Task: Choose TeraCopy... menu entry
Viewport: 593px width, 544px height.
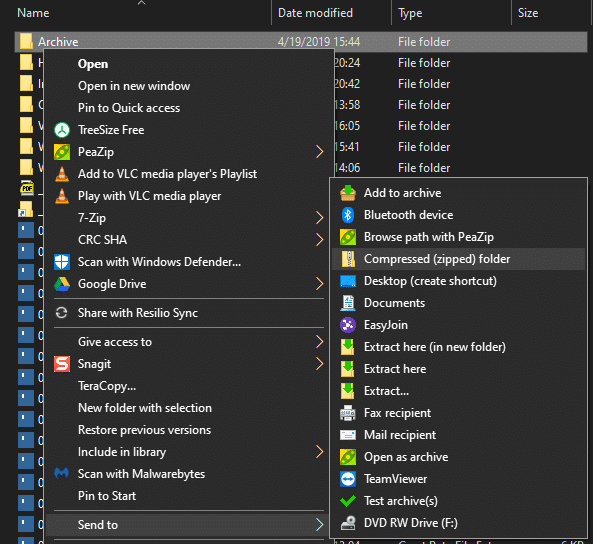Action: (x=107, y=386)
